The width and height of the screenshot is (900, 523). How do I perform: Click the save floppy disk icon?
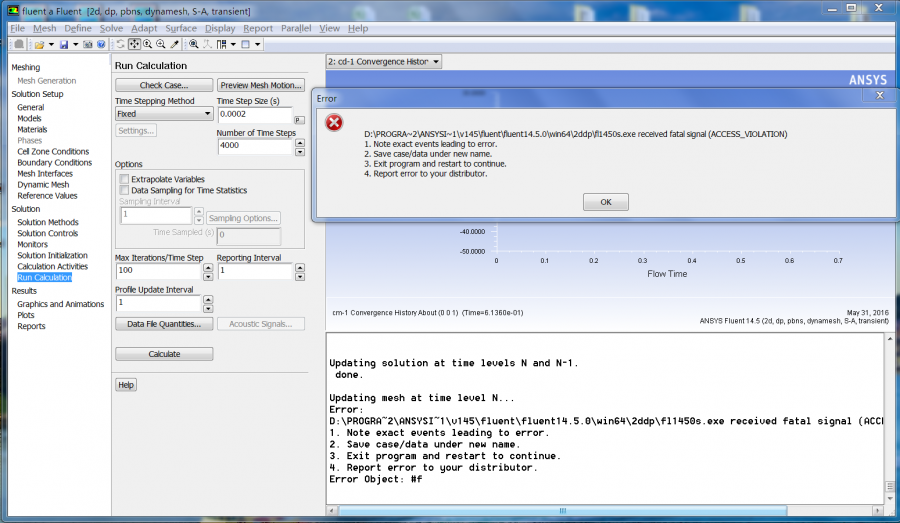[x=64, y=44]
